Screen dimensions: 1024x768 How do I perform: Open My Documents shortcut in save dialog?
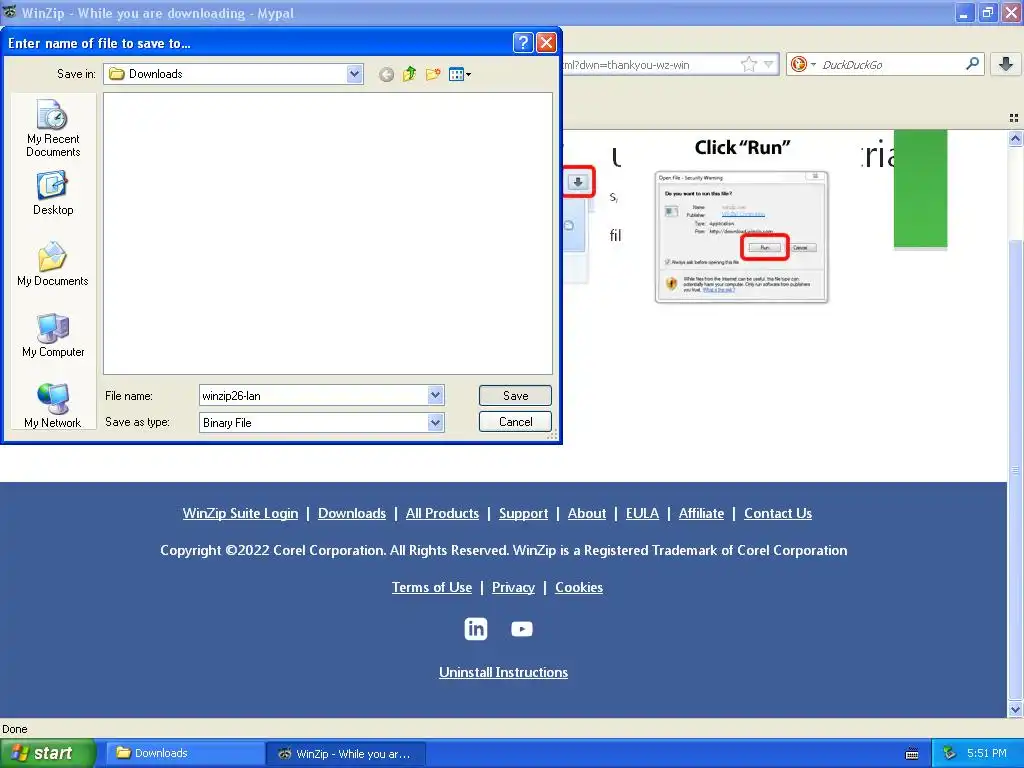[x=53, y=264]
